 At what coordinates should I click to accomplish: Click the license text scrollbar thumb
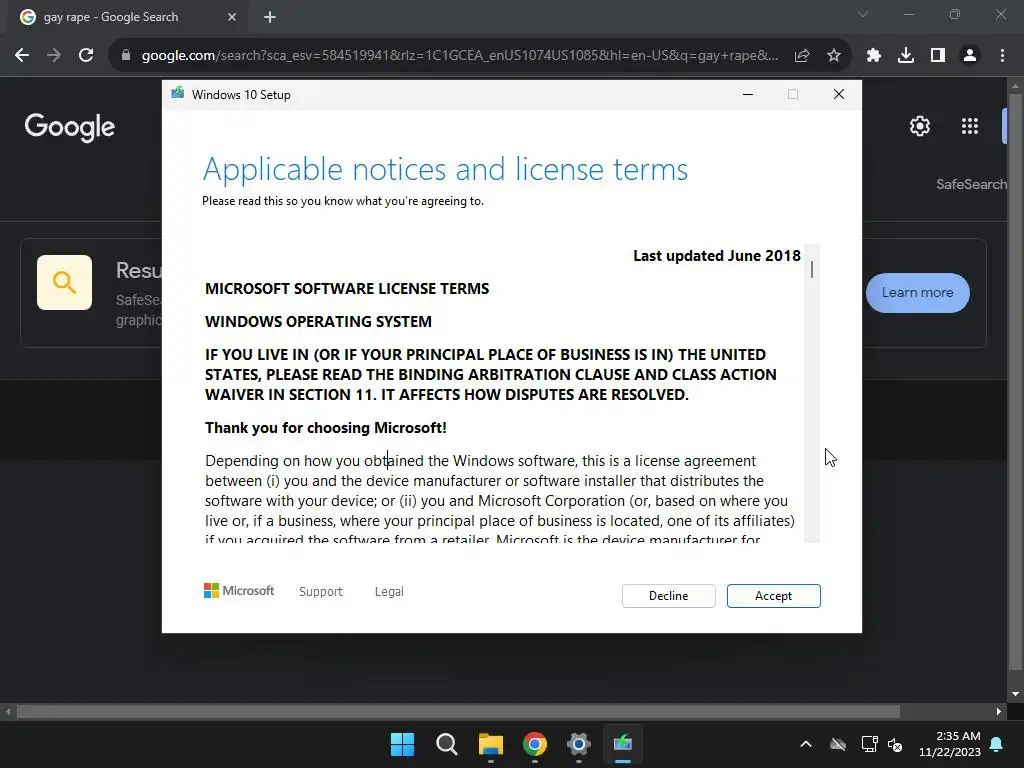click(812, 269)
